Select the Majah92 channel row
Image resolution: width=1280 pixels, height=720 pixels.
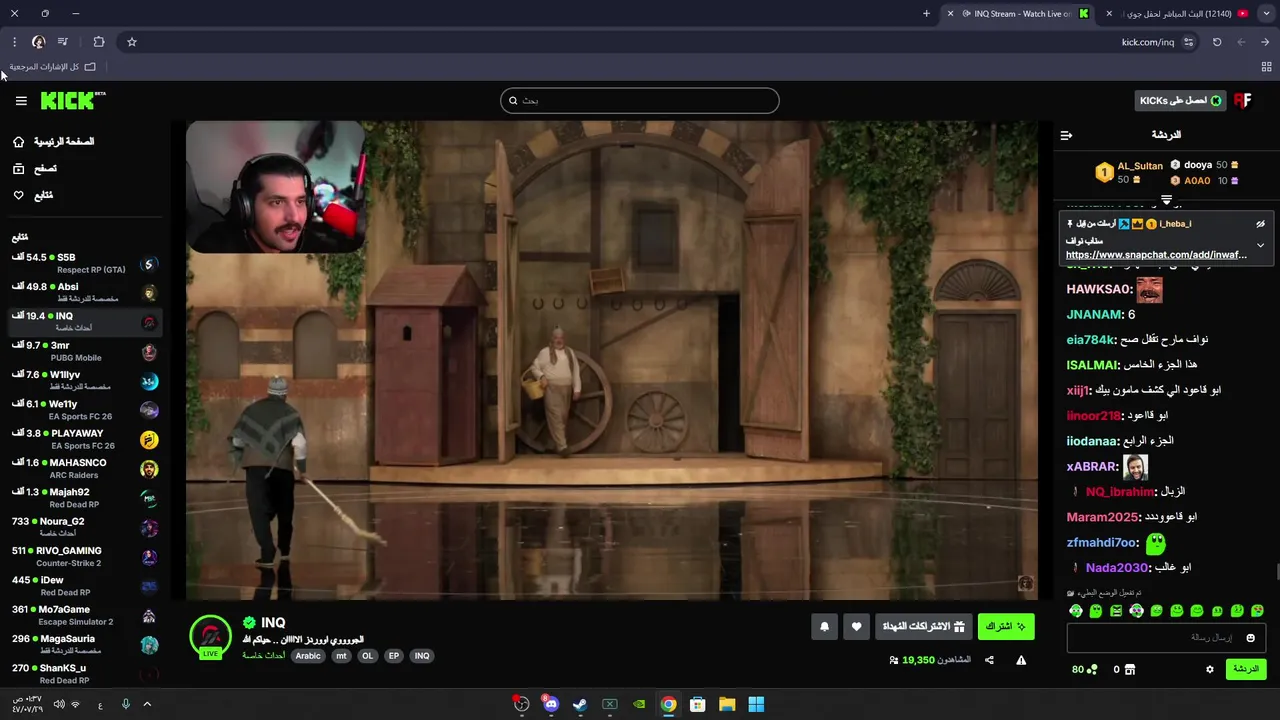point(84,498)
